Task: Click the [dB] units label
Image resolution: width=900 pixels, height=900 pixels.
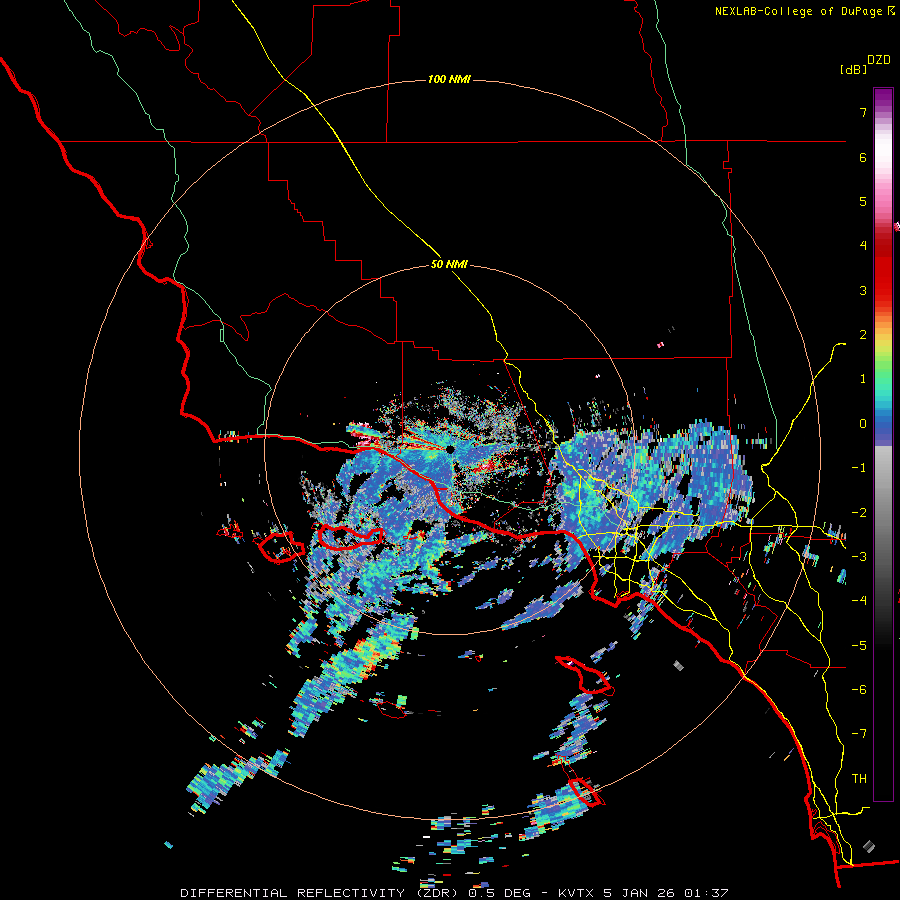Action: pos(853,69)
